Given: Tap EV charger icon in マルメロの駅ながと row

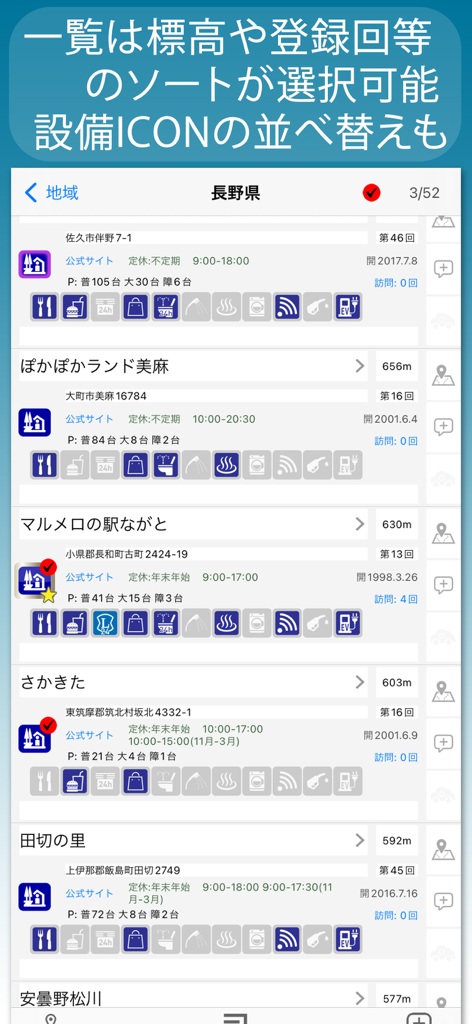Looking at the screenshot, I should [347, 623].
